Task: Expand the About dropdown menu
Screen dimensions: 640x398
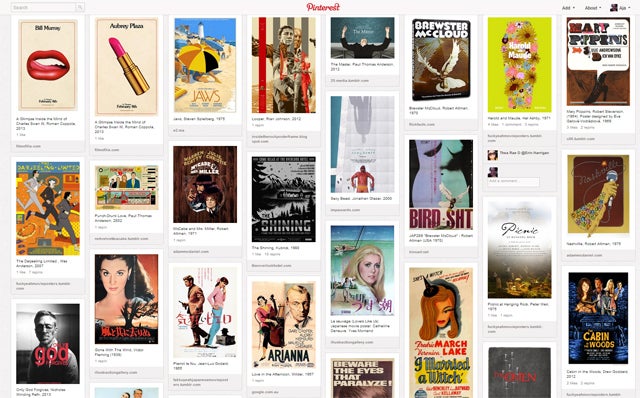Action: pyautogui.click(x=593, y=8)
